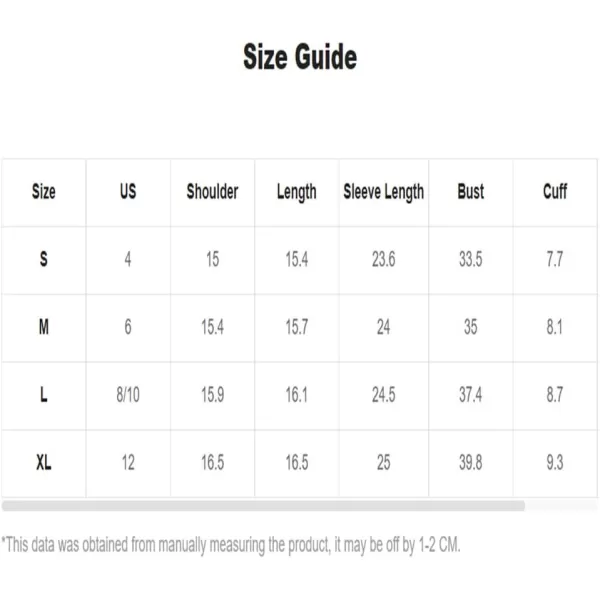
Task: Click the Cuff column header
Action: pyautogui.click(x=555, y=191)
